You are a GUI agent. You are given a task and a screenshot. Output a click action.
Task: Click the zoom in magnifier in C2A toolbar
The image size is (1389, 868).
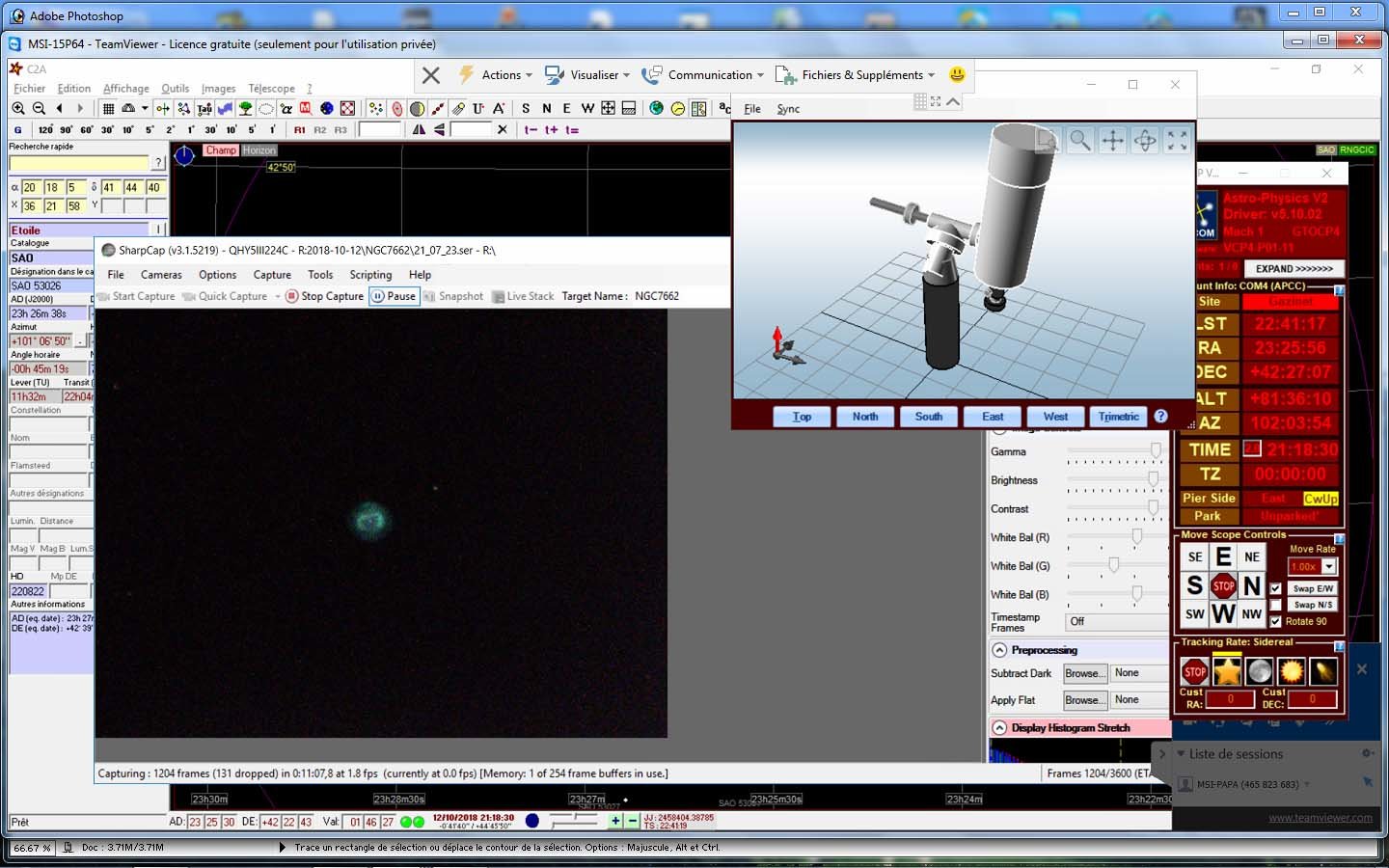18,108
